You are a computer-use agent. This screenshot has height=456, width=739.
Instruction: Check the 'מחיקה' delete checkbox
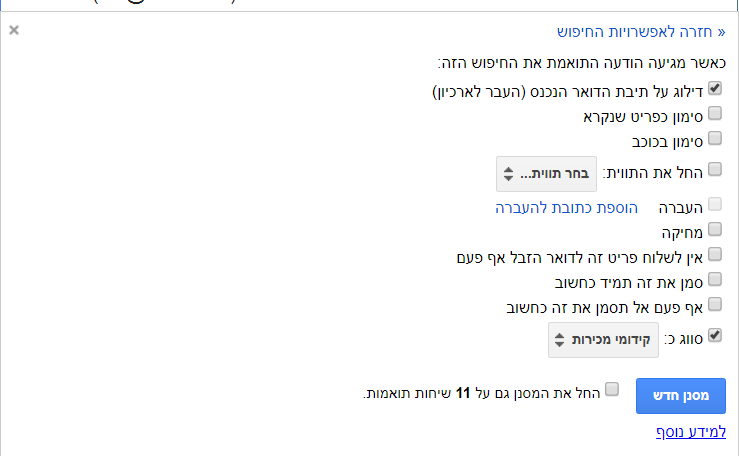pos(714,229)
